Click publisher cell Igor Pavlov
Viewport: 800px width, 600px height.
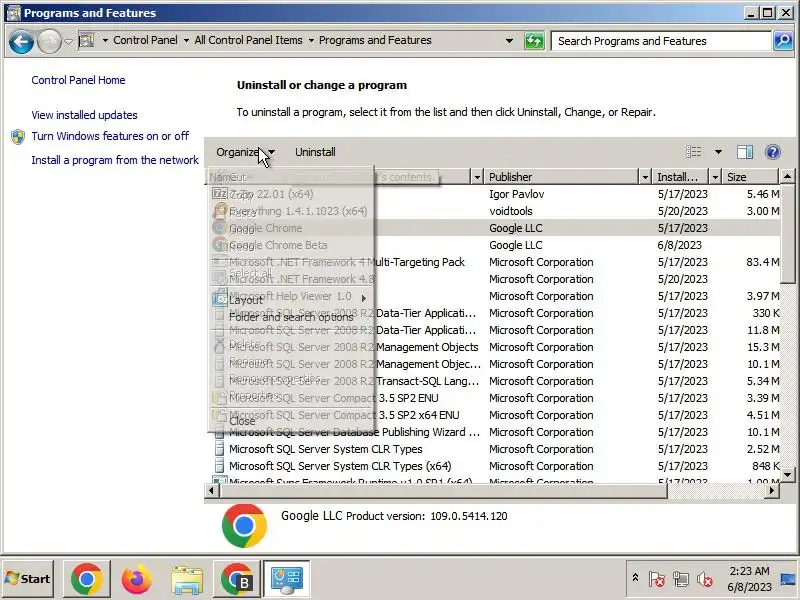click(516, 194)
